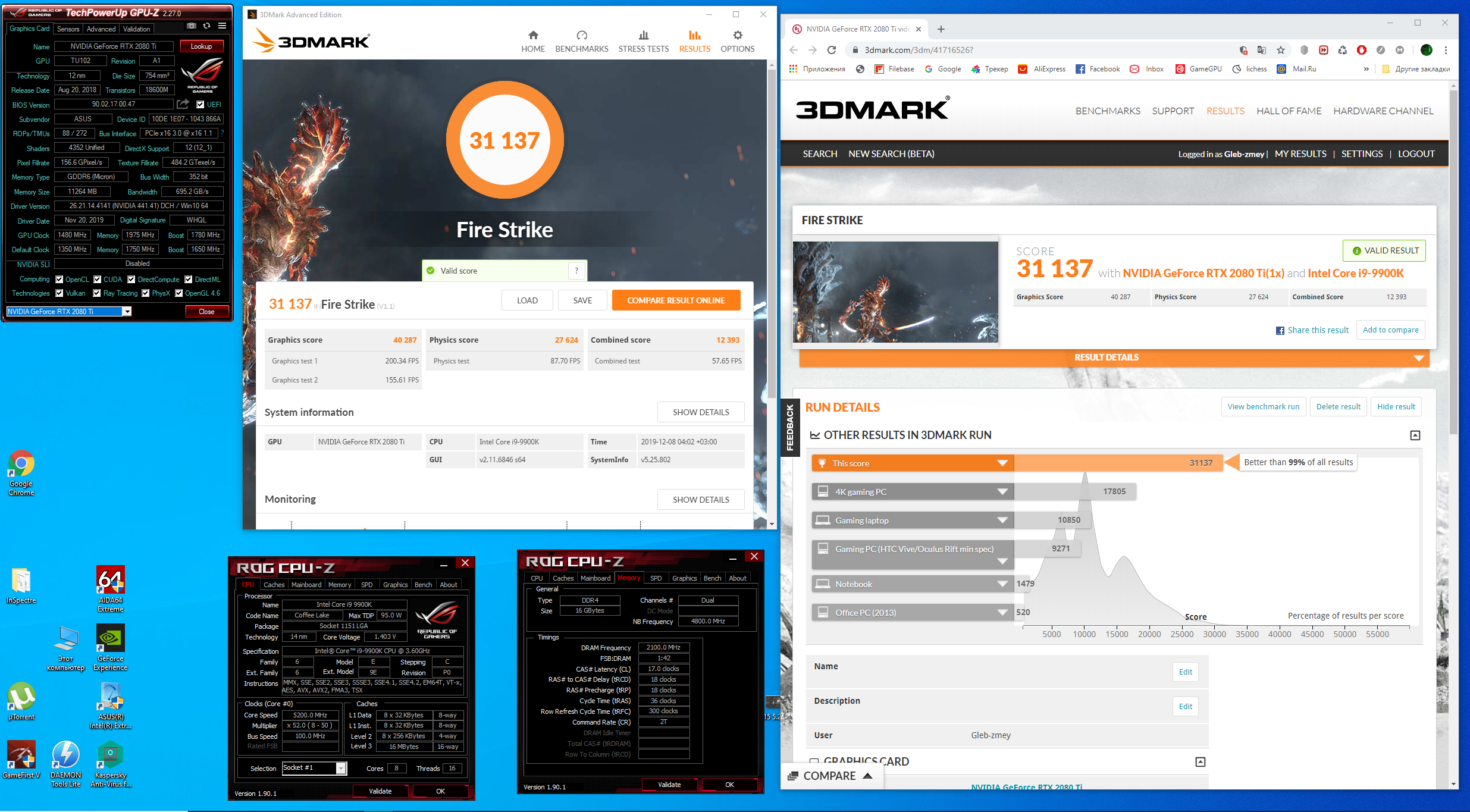This screenshot has width=1470, height=812.
Task: Open Google Chrome desktop shortcut
Action: 21,473
